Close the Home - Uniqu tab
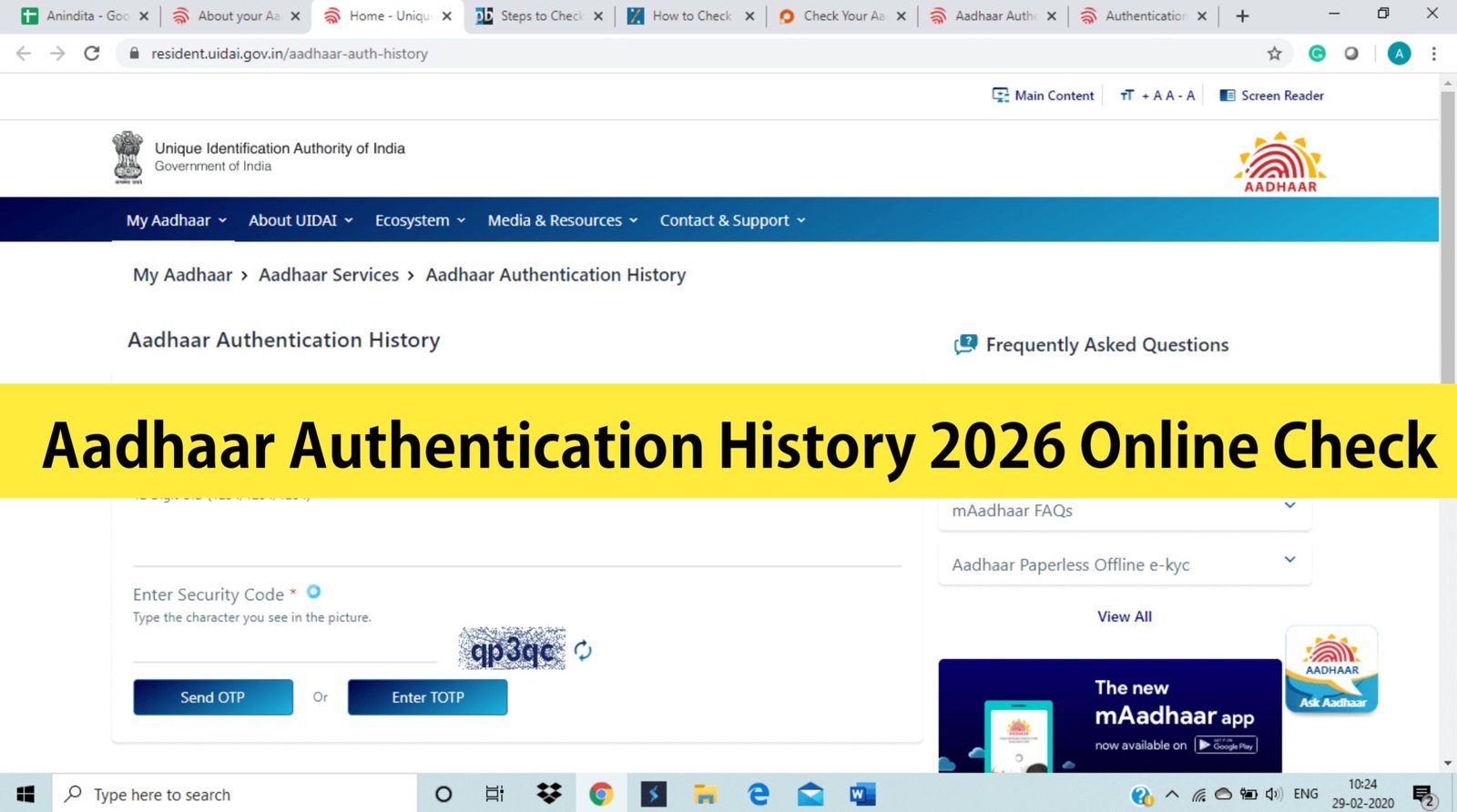Image resolution: width=1457 pixels, height=812 pixels. tap(446, 15)
